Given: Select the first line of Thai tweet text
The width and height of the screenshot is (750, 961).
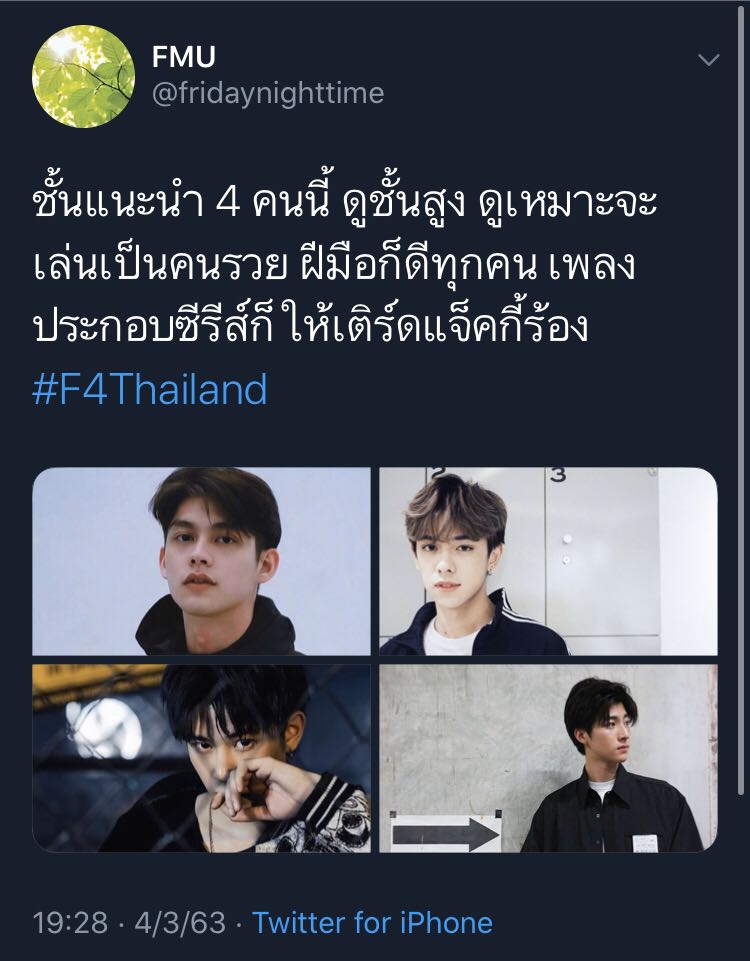Looking at the screenshot, I should click(344, 202).
